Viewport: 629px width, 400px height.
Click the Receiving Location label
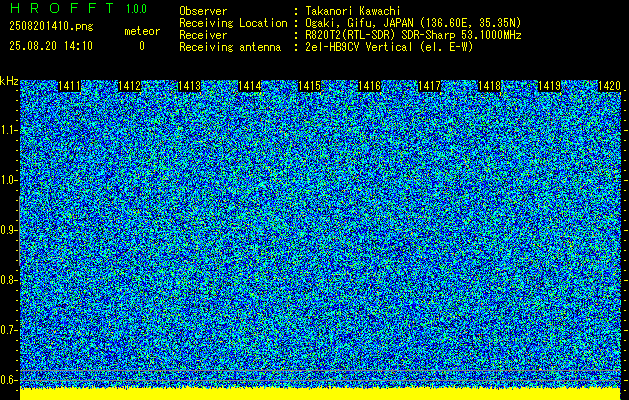click(233, 23)
